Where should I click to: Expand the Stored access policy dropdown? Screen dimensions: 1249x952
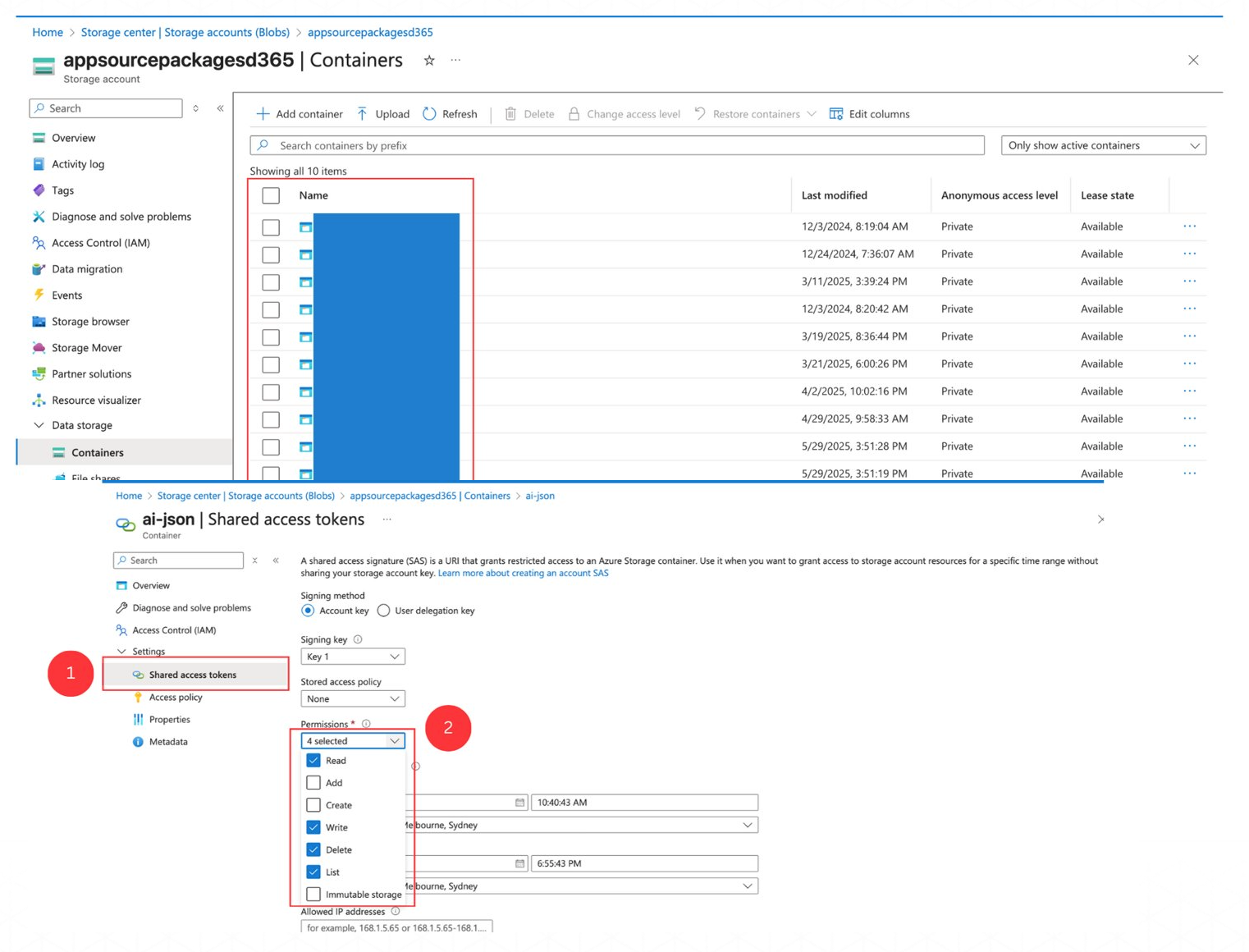click(352, 699)
